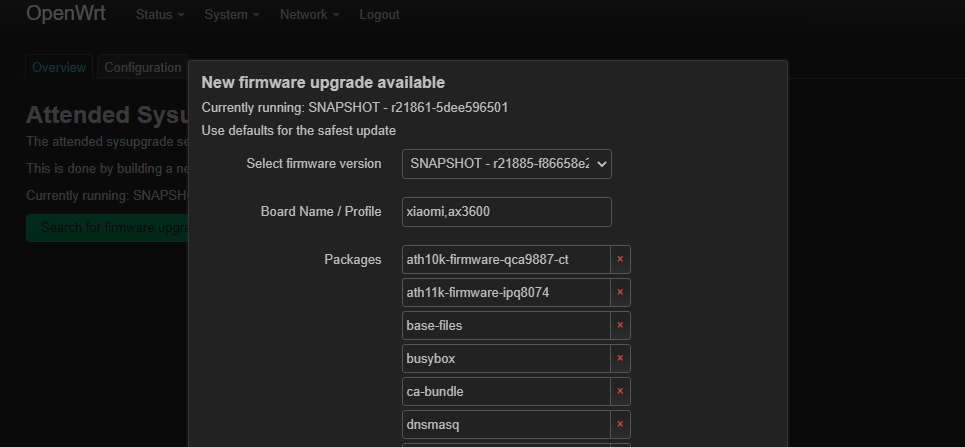
Task: Click the Logout link
Action: (x=379, y=15)
